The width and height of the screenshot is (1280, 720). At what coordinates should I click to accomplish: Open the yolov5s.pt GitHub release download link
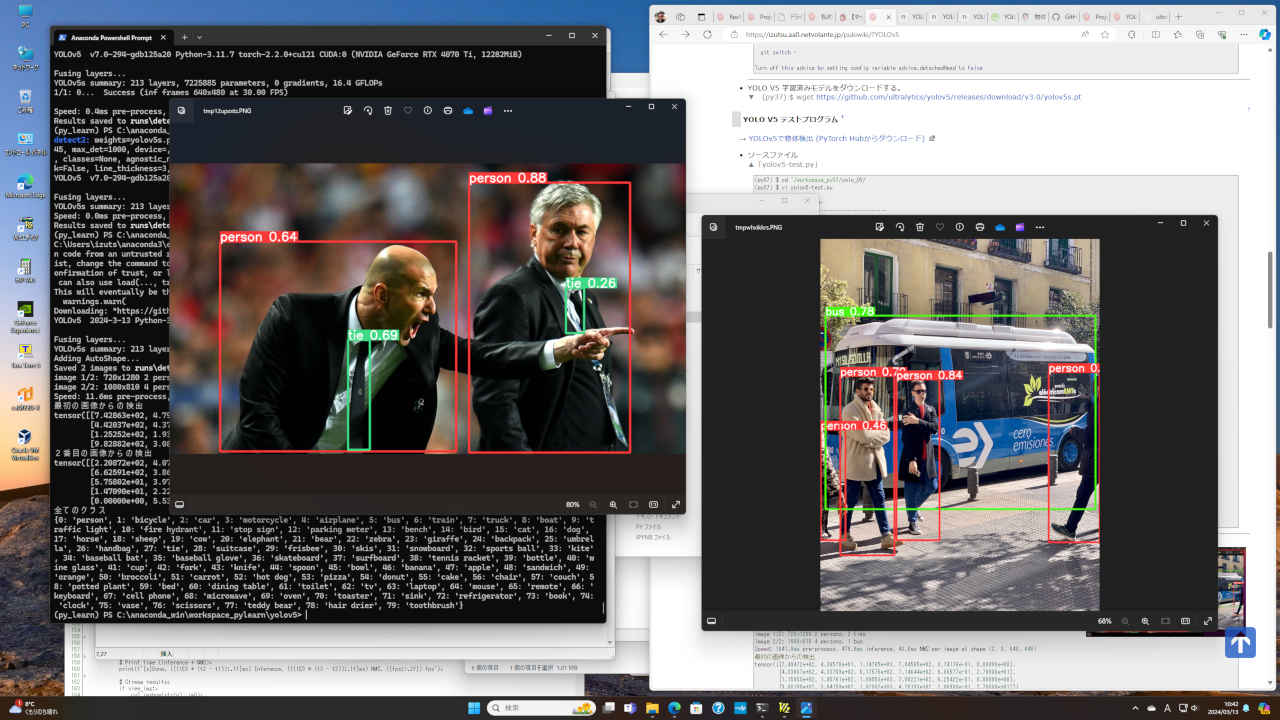coord(948,97)
